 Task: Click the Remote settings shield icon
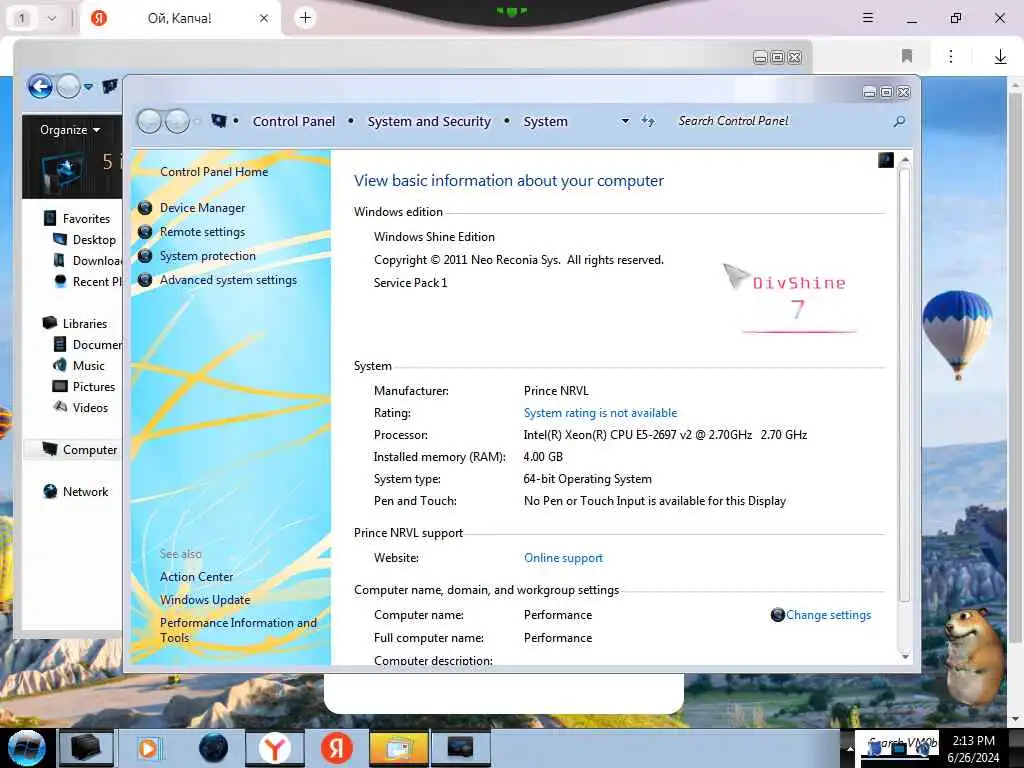[x=145, y=232]
